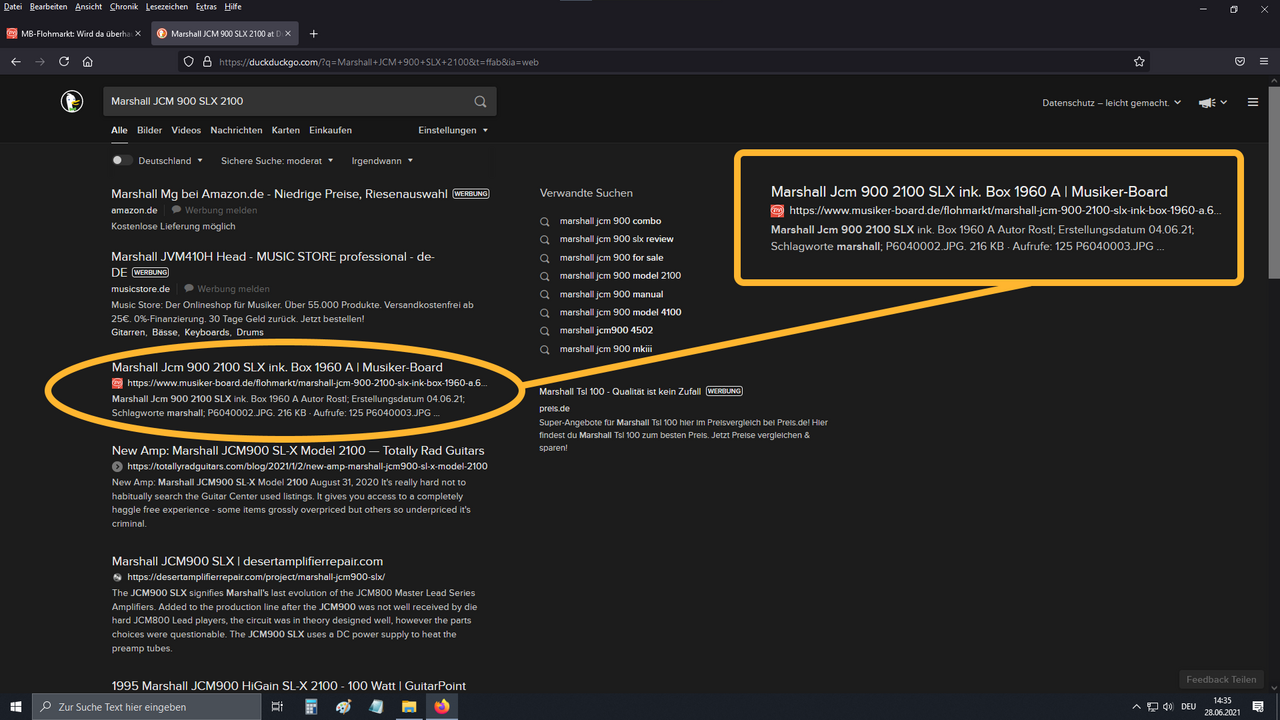Show hidden system tray icons
The height and width of the screenshot is (720, 1280).
tap(1136, 707)
